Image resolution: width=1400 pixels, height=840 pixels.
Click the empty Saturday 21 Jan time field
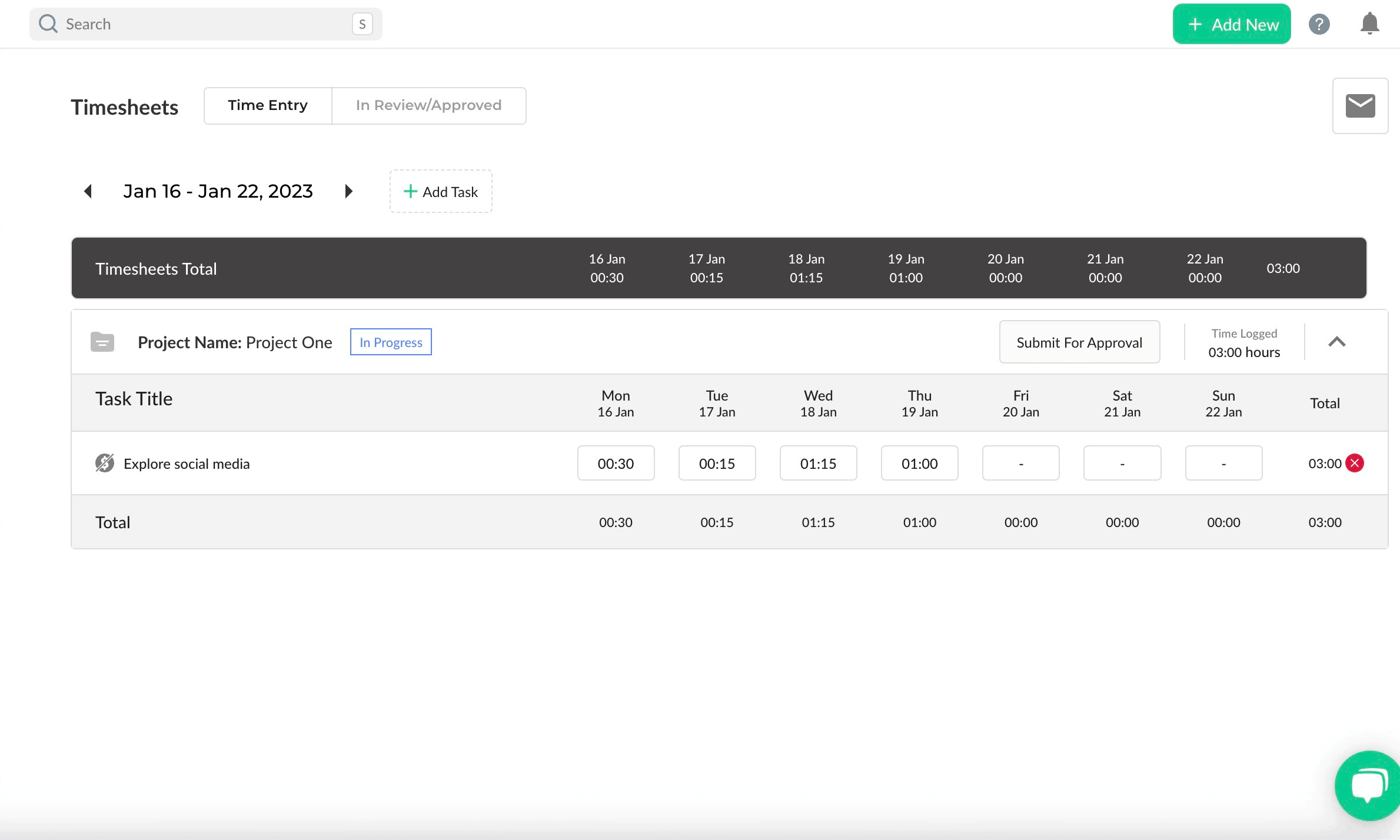pos(1122,463)
